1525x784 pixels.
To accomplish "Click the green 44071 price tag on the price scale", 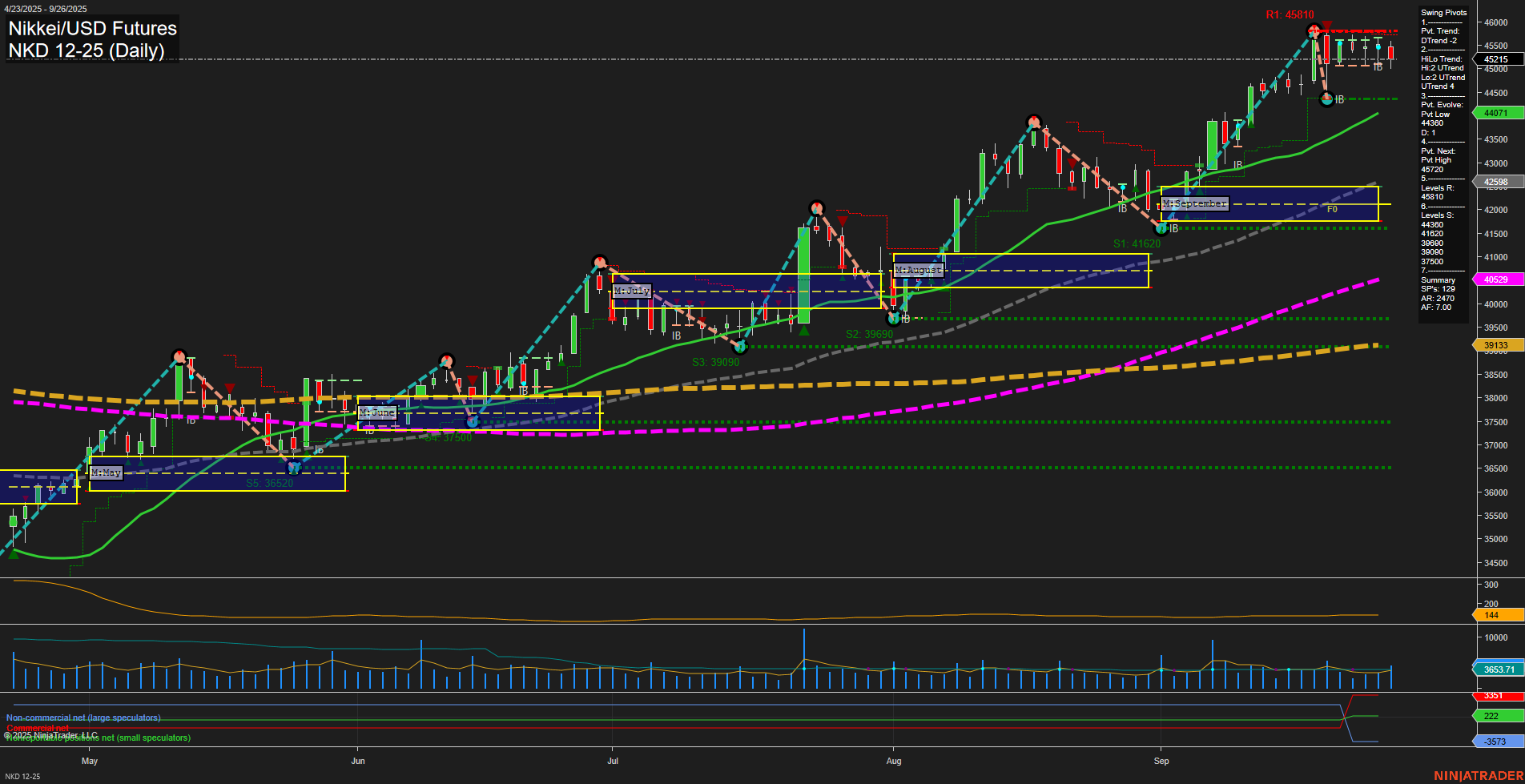I will pyautogui.click(x=1497, y=113).
